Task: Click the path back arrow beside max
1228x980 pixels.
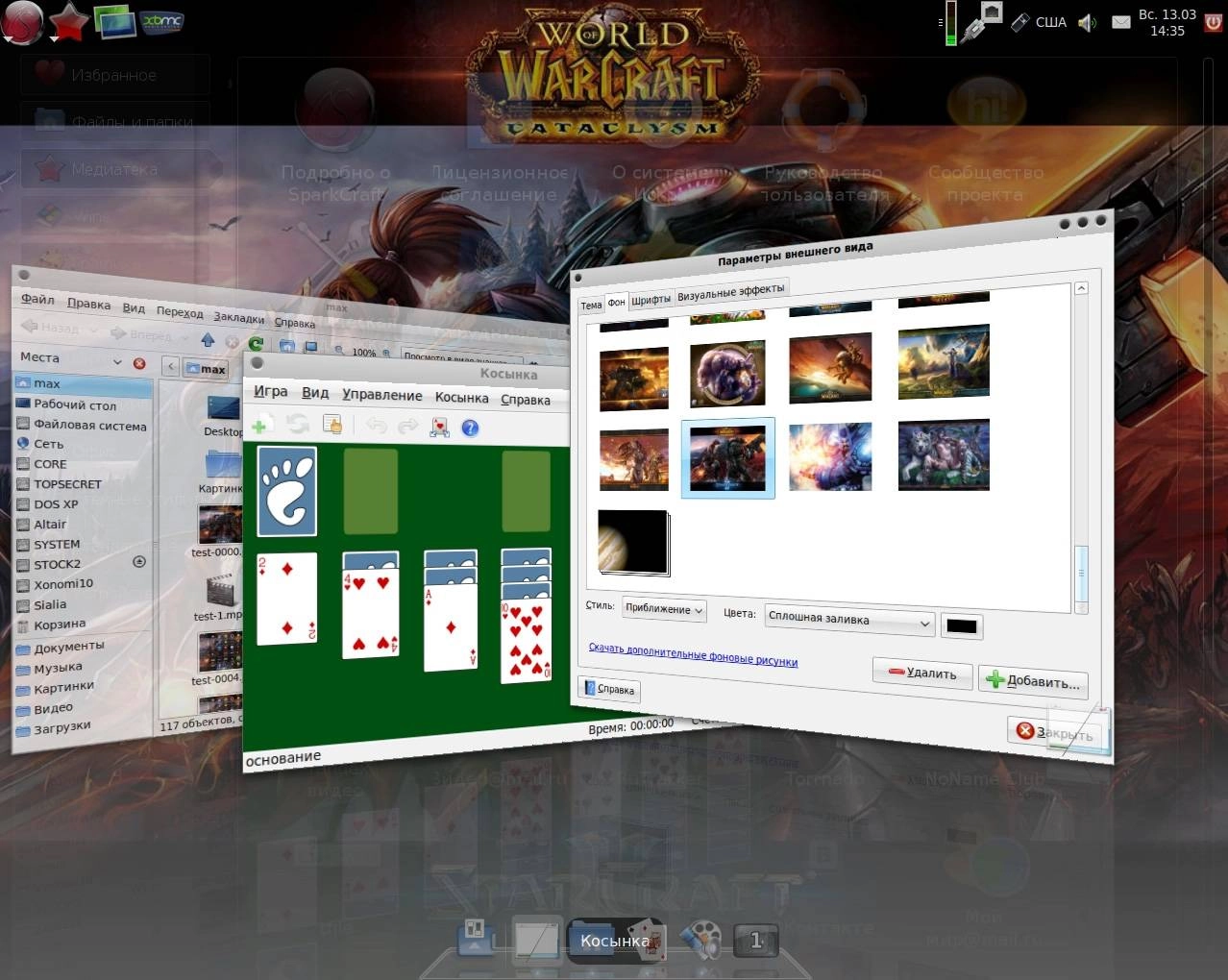Action: click(169, 366)
